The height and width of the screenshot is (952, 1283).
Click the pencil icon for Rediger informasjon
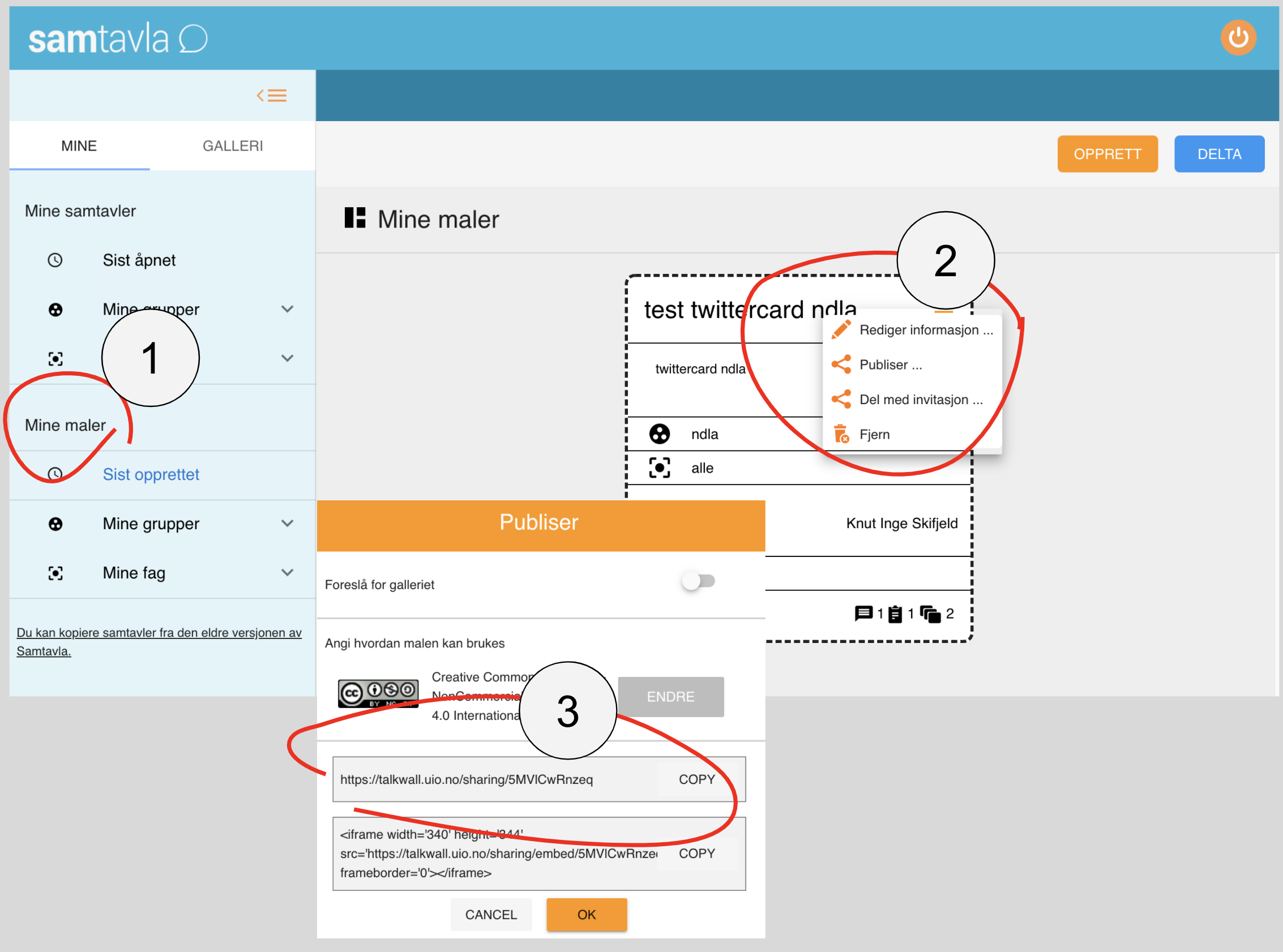[x=841, y=329]
